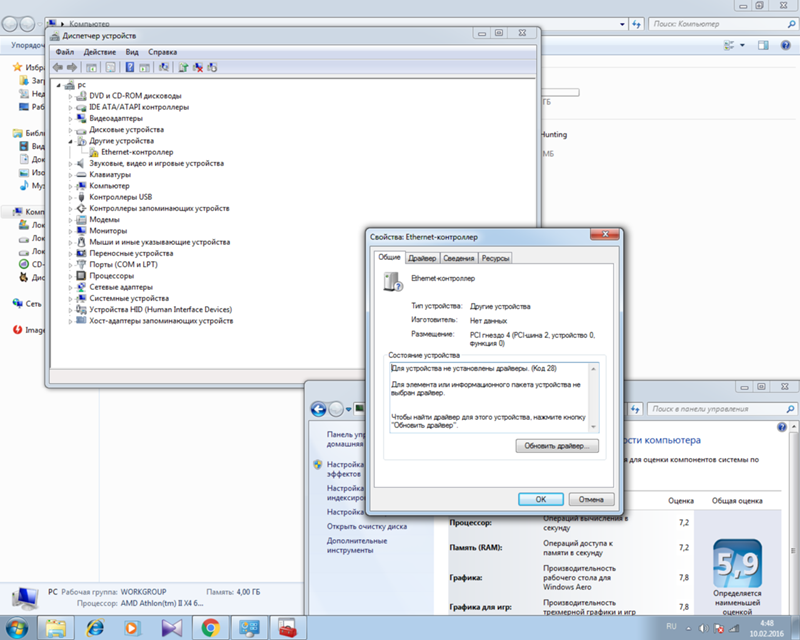This screenshot has height=640, width=800.
Task: Click Scan for hardware changes toolbar icon
Action: point(164,67)
